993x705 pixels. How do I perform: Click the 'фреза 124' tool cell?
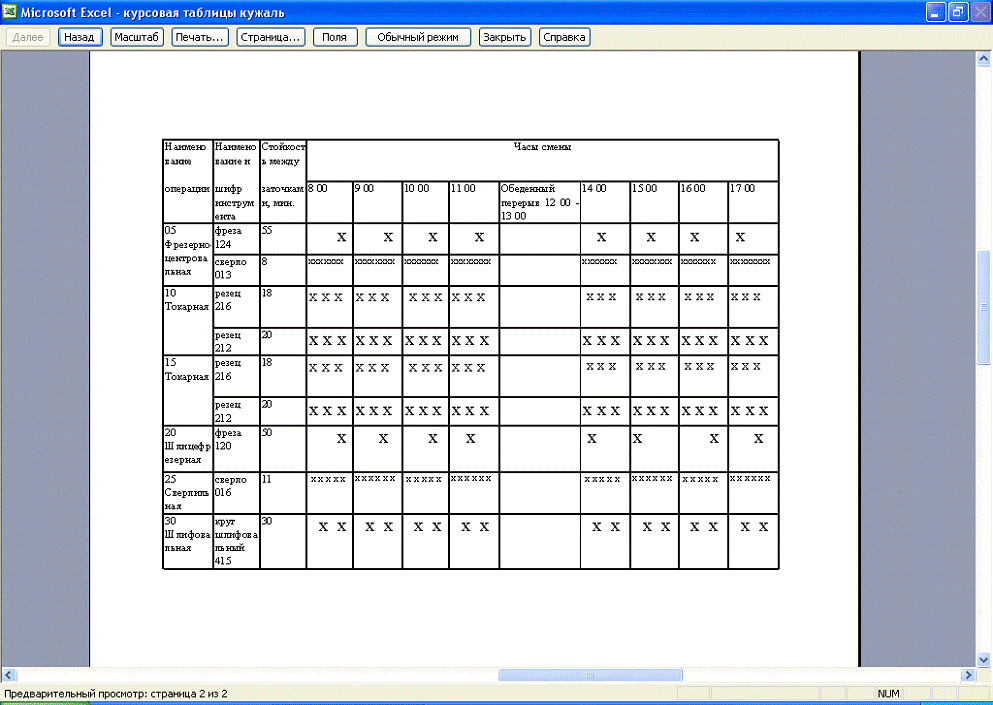coord(236,239)
